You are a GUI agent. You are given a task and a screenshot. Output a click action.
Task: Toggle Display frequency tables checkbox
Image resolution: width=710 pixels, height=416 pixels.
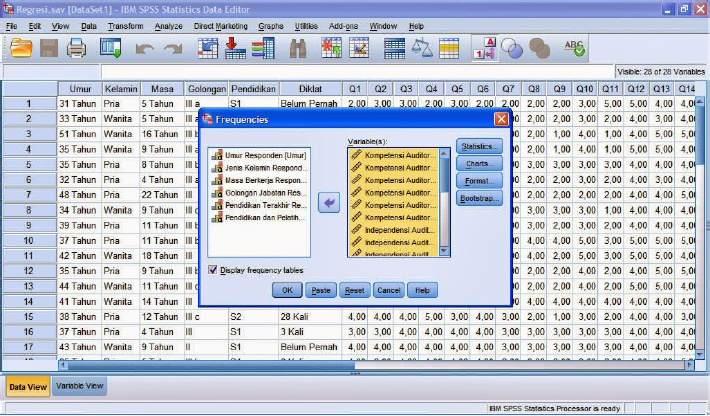[x=215, y=269]
